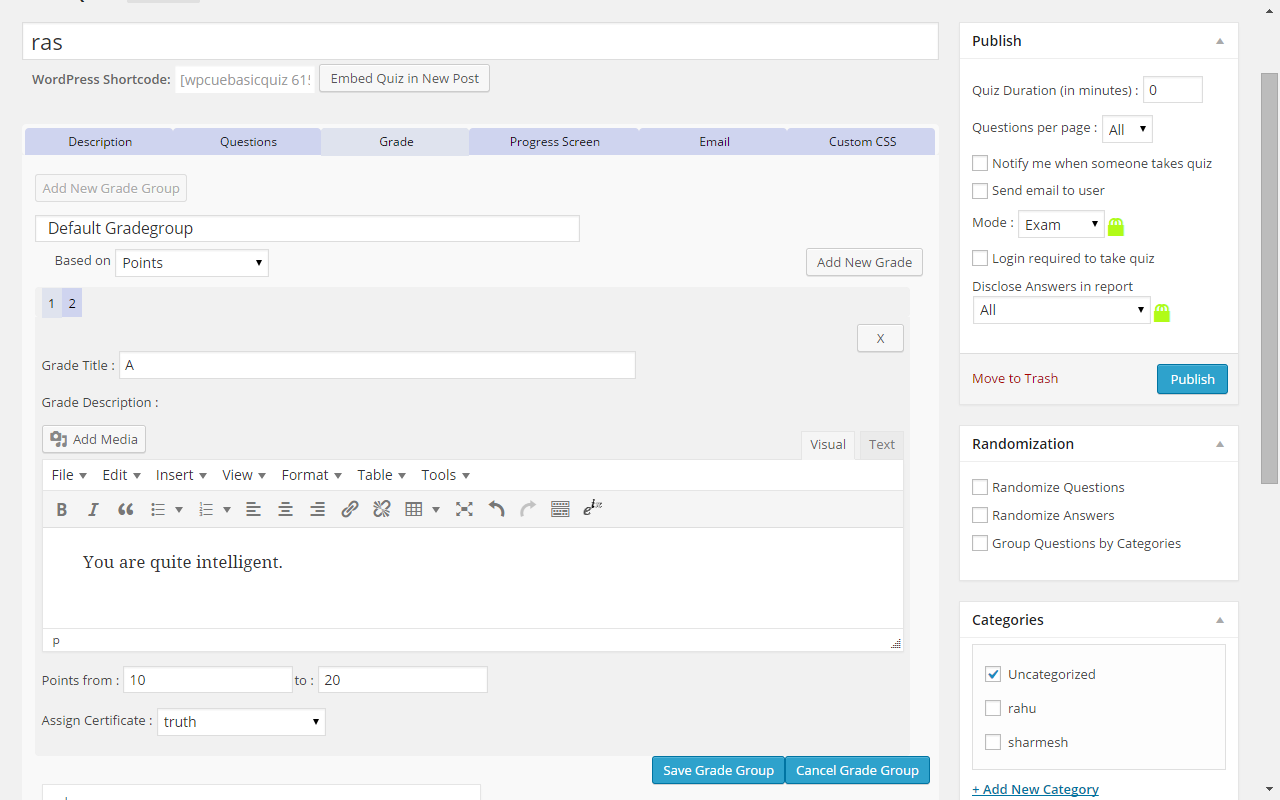Insert or edit a link
Viewport: 1280px width, 800px height.
[350, 509]
